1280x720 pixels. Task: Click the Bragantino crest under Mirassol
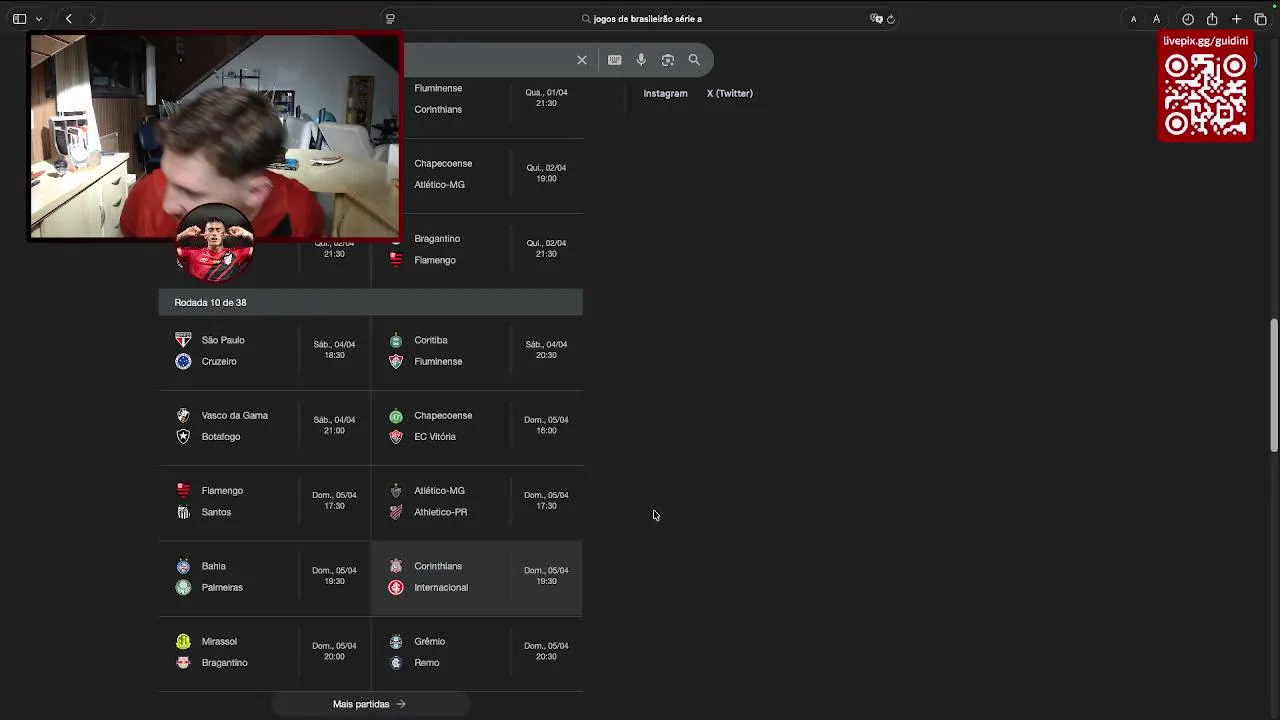(x=183, y=662)
